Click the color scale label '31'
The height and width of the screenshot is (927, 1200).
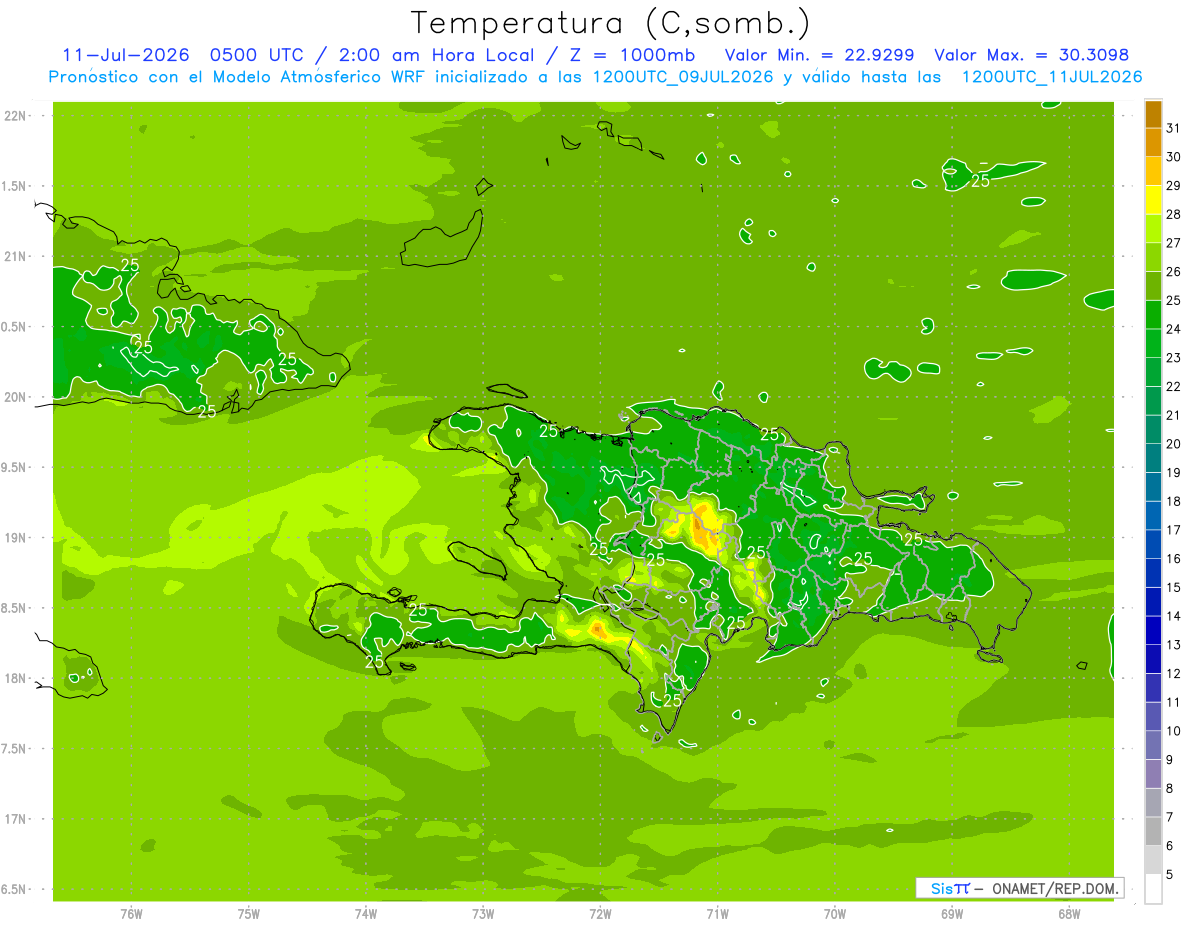1174,128
